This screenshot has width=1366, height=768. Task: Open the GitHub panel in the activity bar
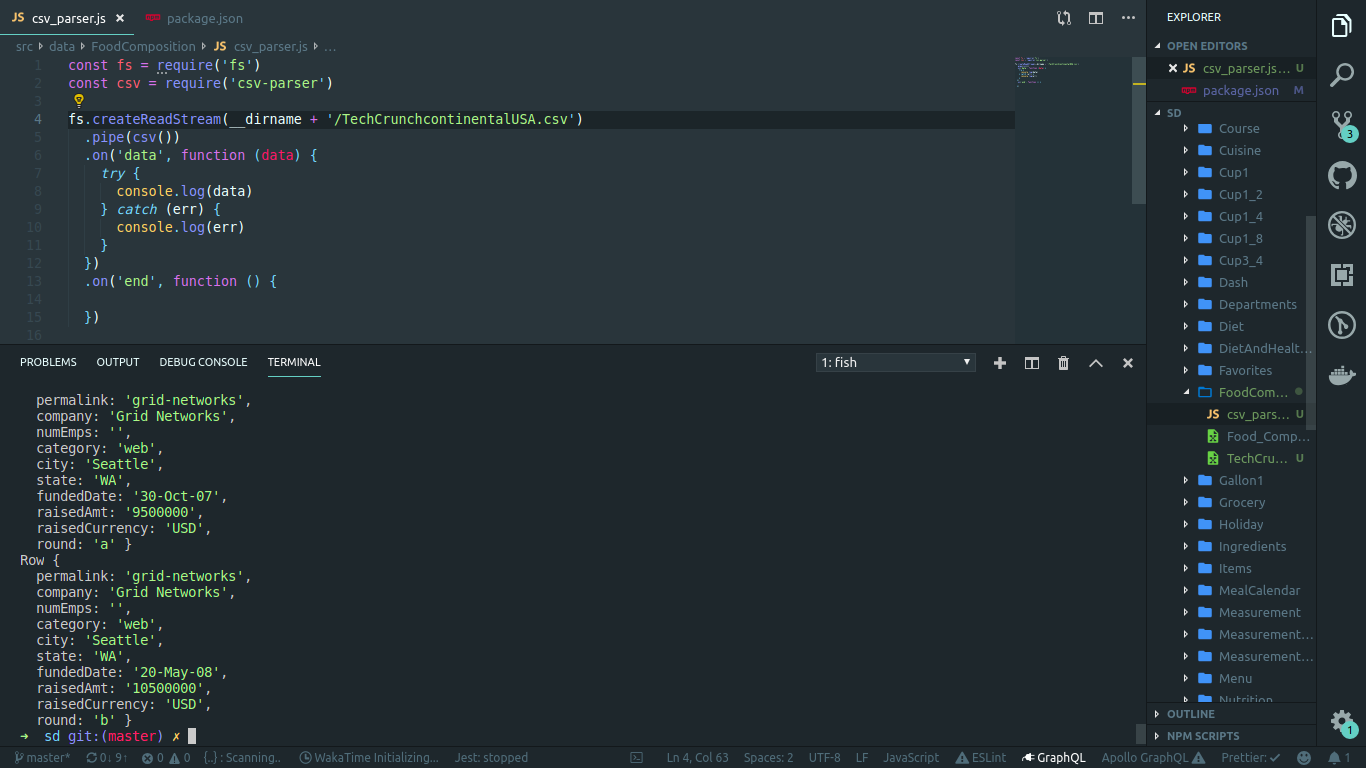[1341, 174]
